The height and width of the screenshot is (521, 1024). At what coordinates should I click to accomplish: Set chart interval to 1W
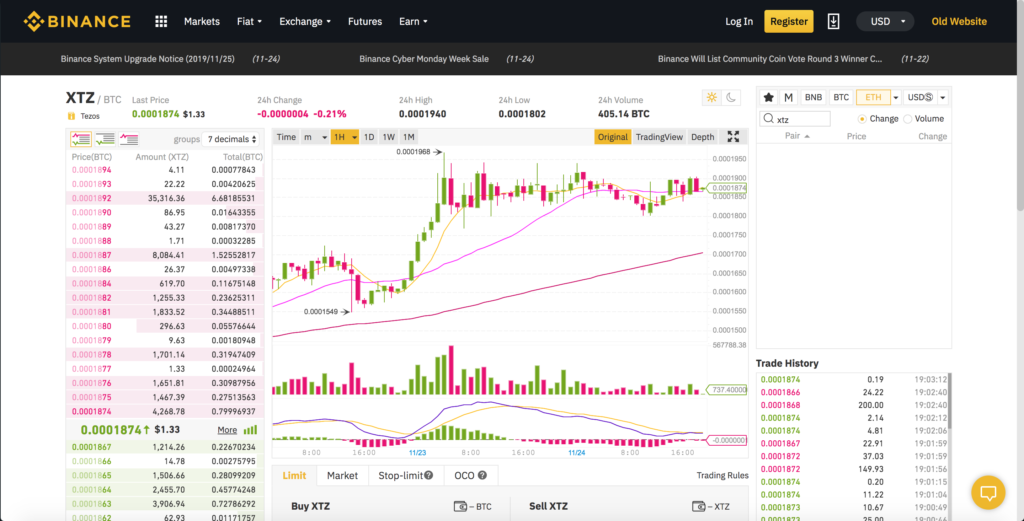[389, 137]
